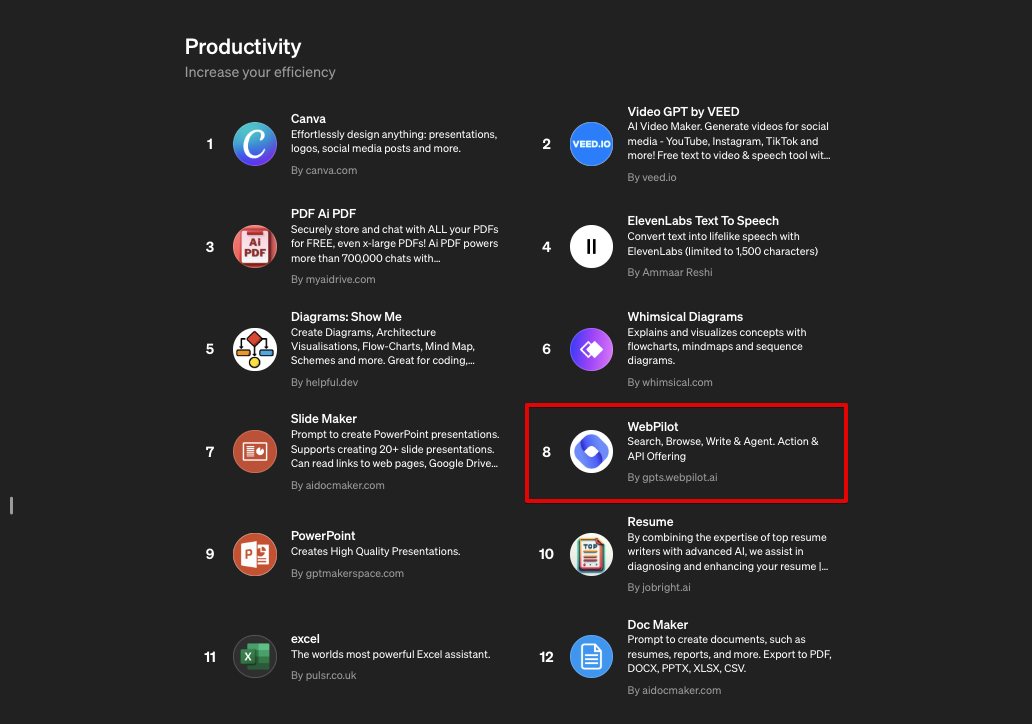The image size is (1032, 724).
Task: Click the Resume document icon
Action: (591, 554)
